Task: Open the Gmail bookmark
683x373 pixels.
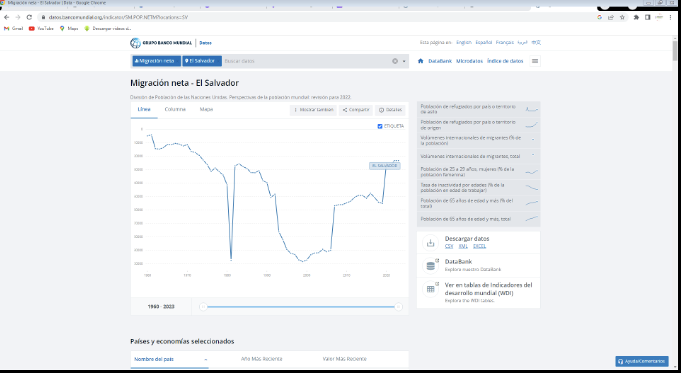Action: click(x=14, y=28)
